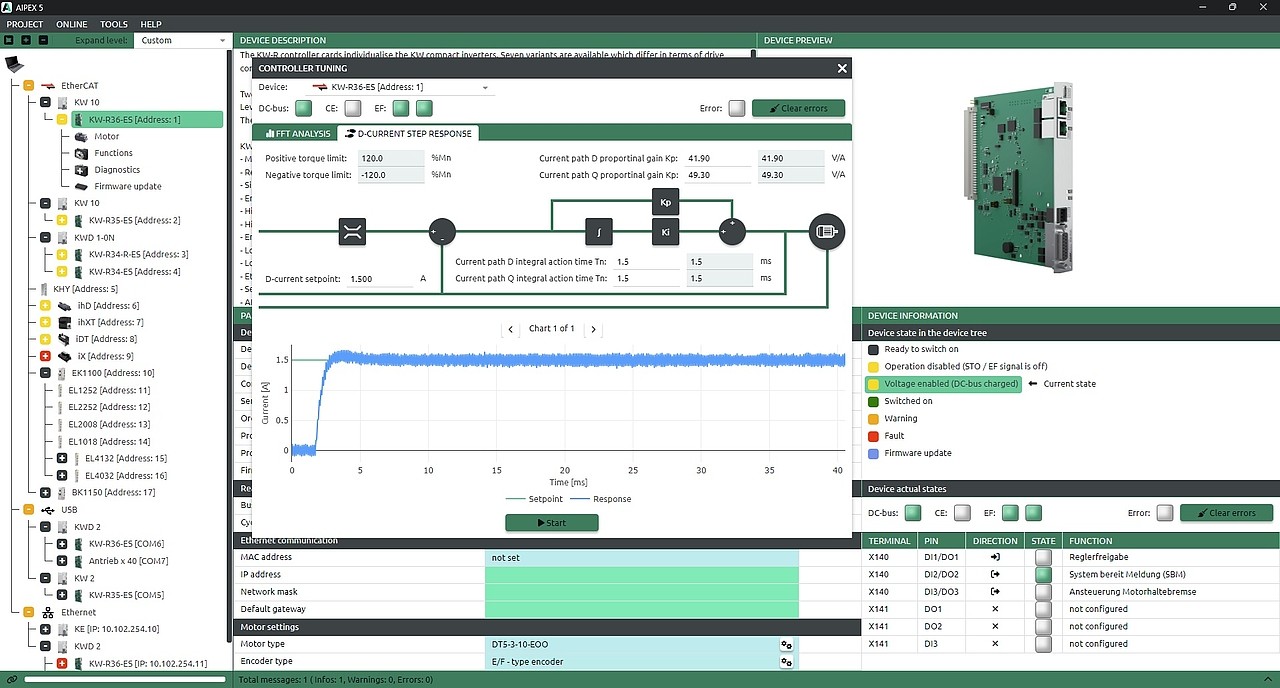Viewport: 1280px width, 688px height.
Task: Open motor type settings gear icon
Action: click(786, 645)
